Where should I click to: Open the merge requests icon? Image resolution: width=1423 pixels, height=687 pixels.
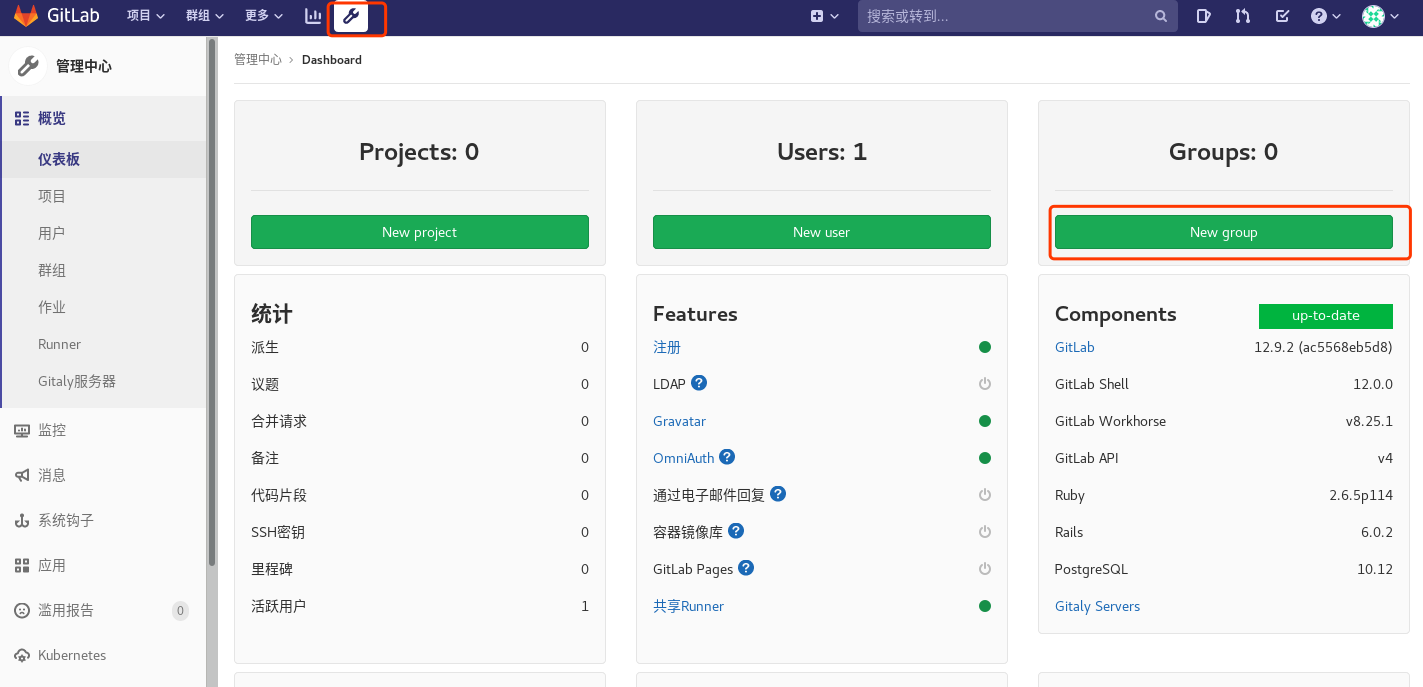click(x=1242, y=16)
